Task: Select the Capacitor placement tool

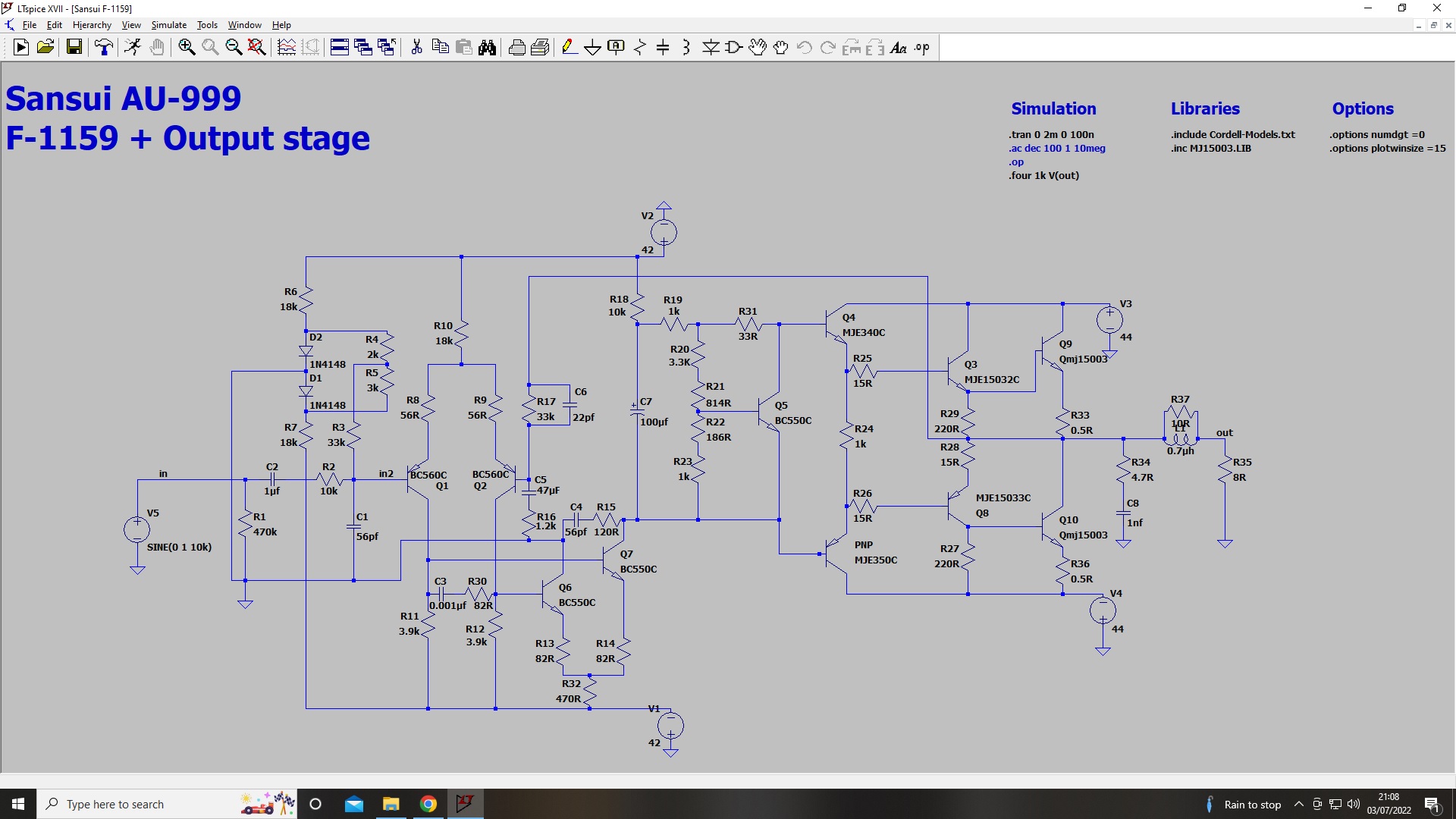Action: coord(663,48)
